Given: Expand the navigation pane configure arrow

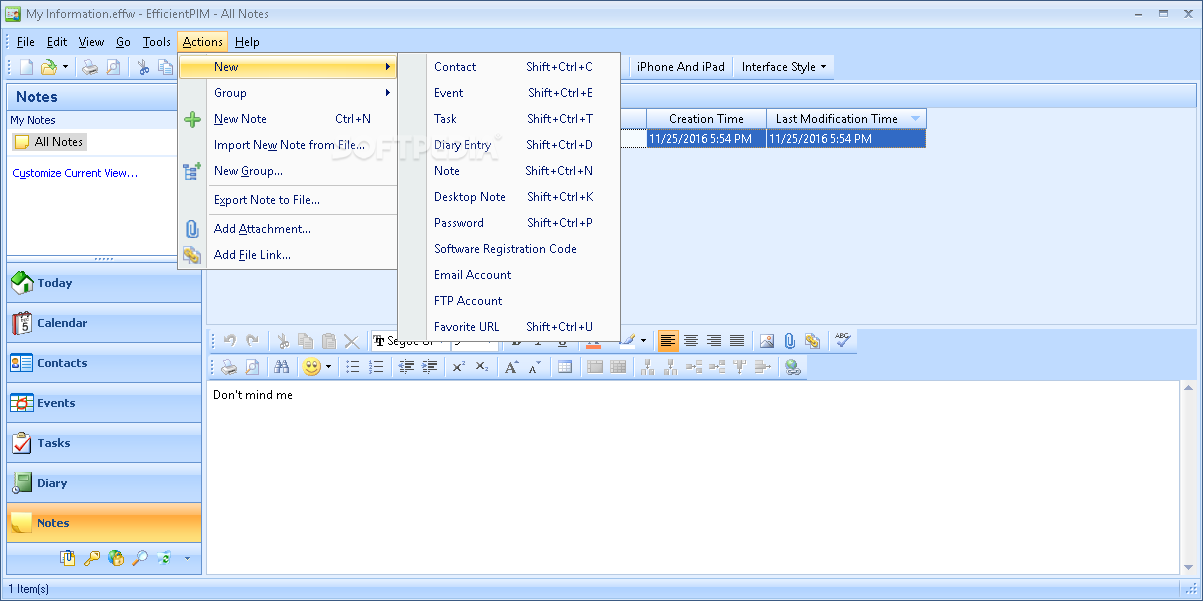Looking at the screenshot, I should pos(186,558).
